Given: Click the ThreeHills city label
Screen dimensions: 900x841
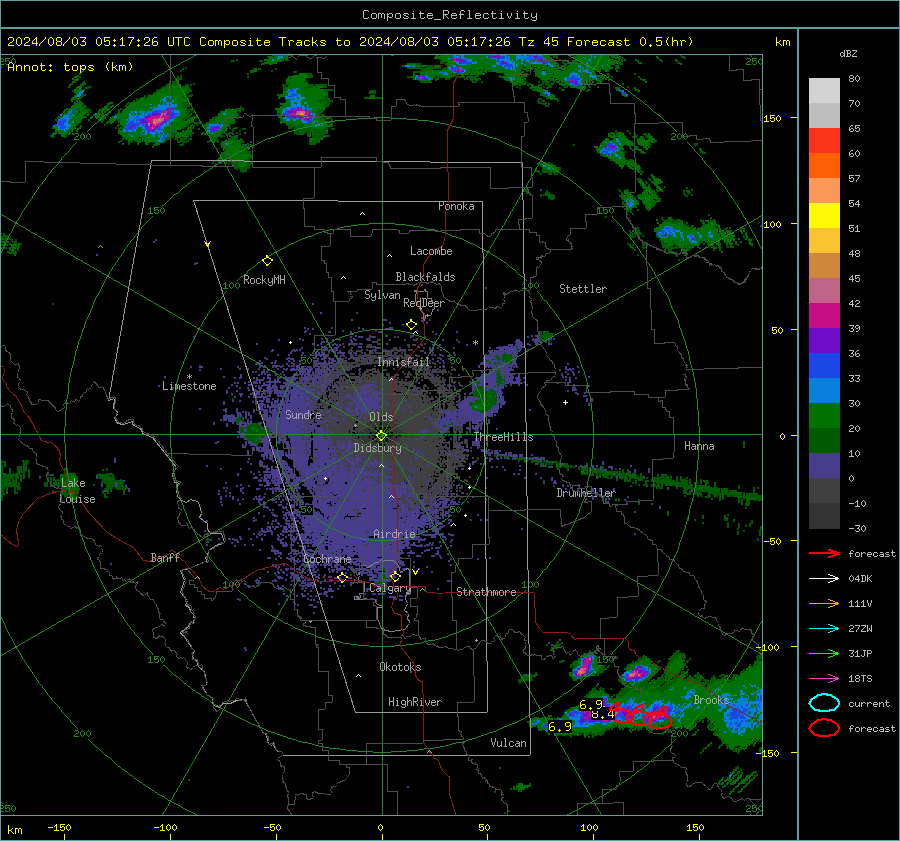Looking at the screenshot, I should (x=503, y=437).
